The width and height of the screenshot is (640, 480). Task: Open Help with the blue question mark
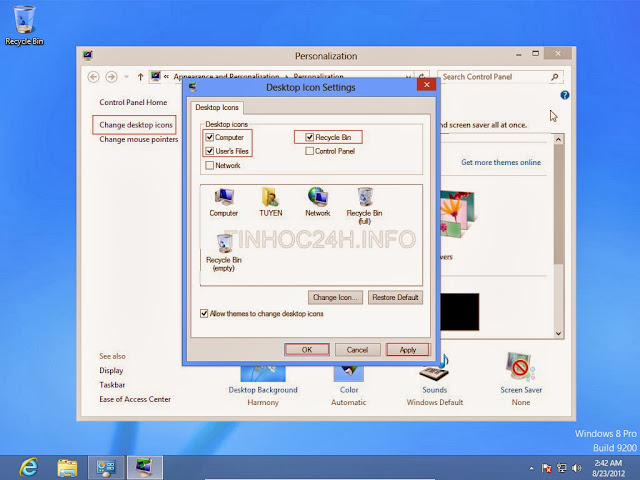click(x=564, y=95)
